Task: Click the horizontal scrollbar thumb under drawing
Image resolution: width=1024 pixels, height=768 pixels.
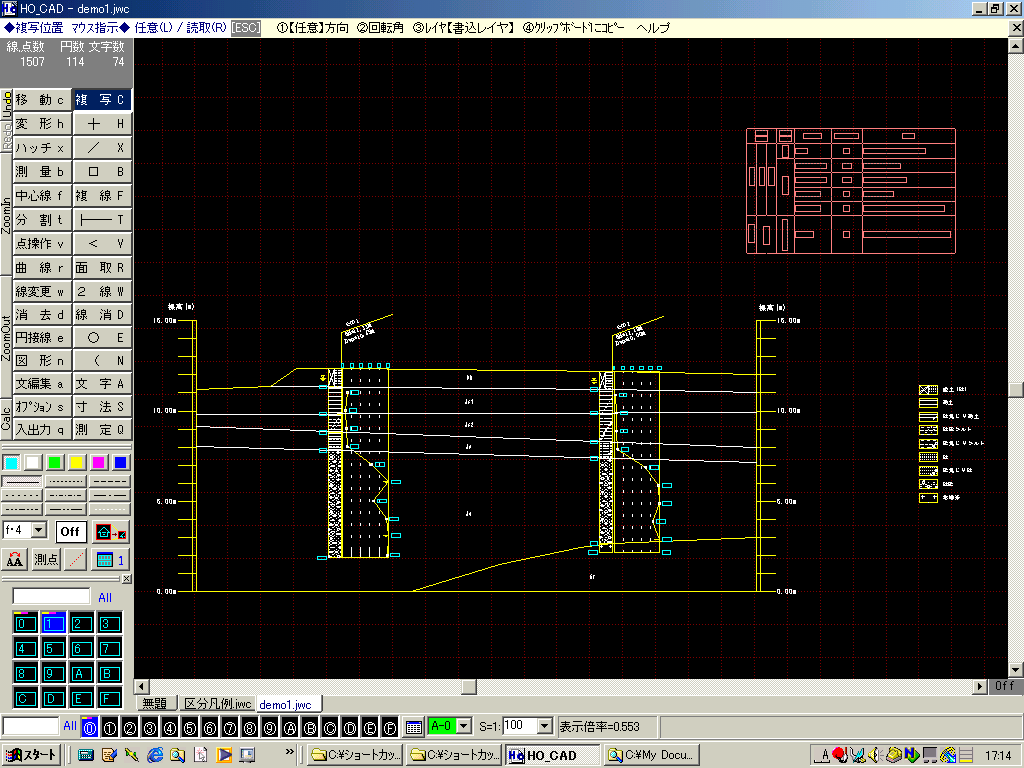Action: pyautogui.click(x=469, y=686)
